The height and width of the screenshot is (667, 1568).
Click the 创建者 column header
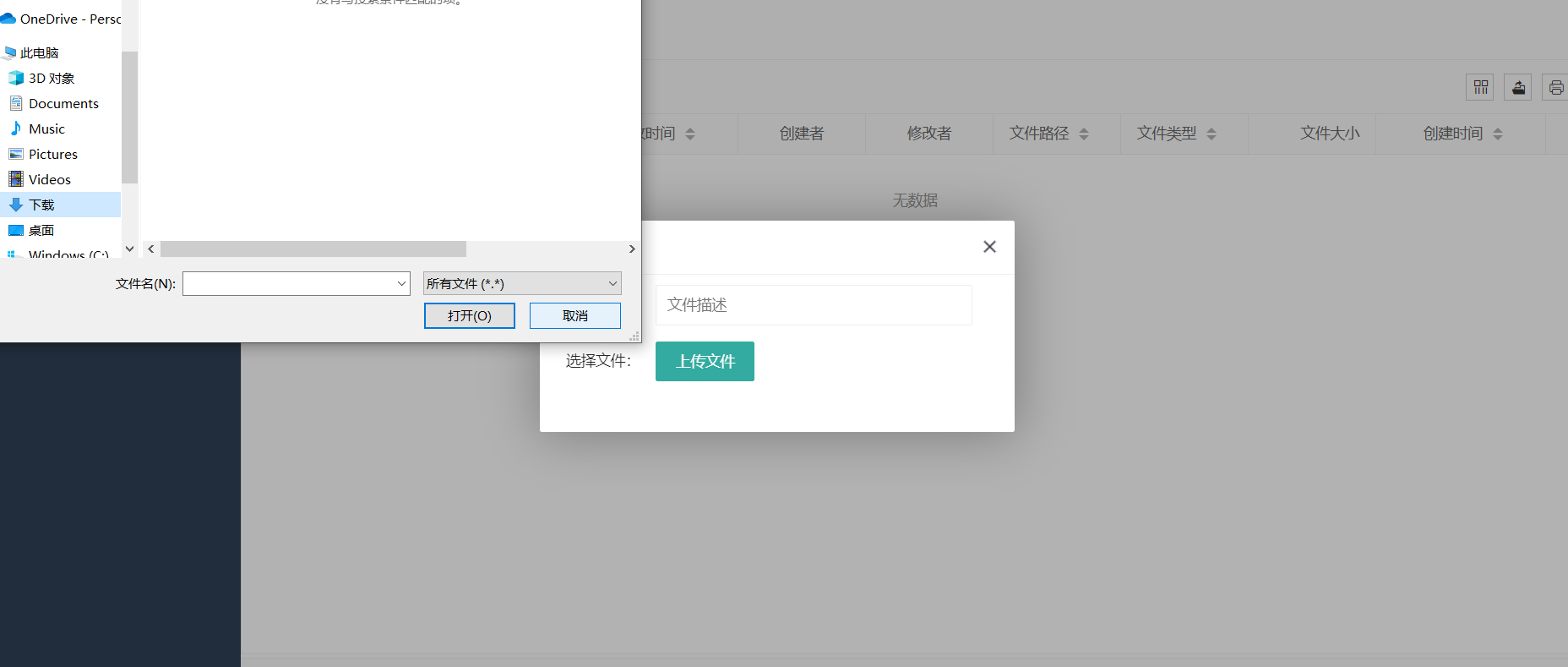802,134
